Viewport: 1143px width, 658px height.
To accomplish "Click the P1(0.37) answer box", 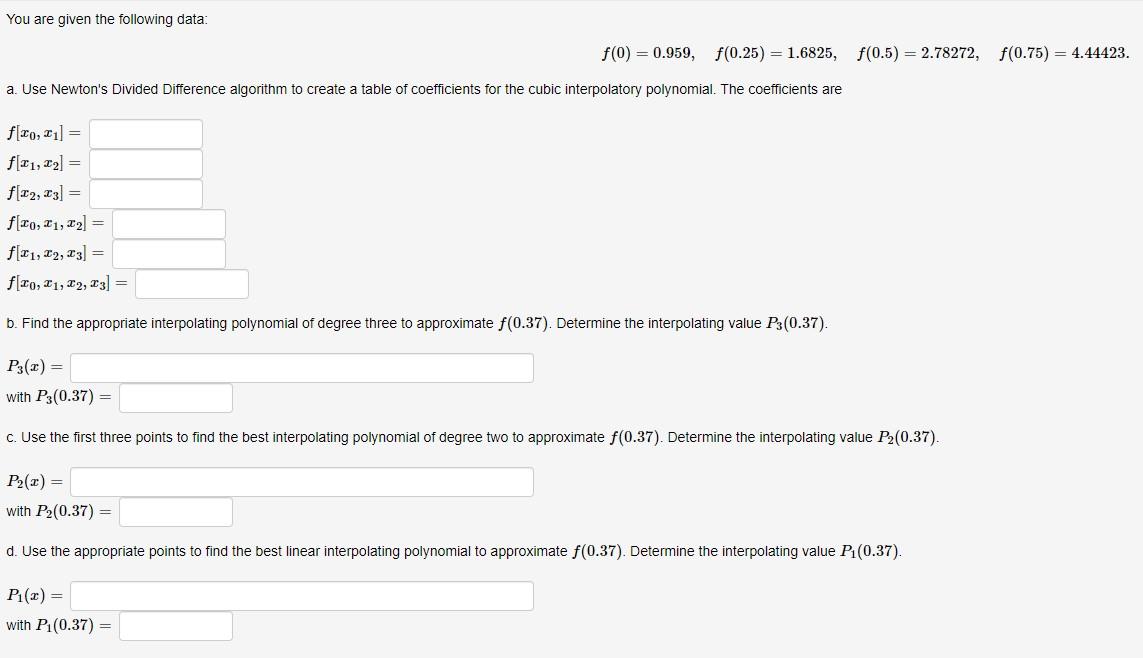I will (176, 626).
